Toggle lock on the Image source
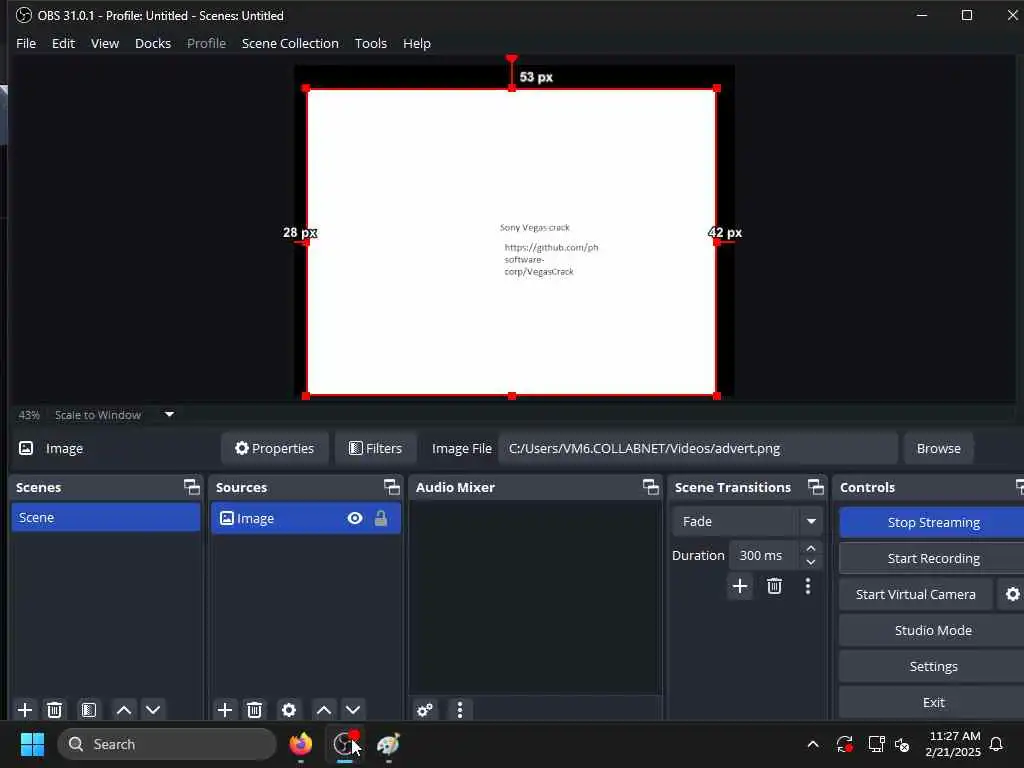1024x768 pixels. [381, 518]
